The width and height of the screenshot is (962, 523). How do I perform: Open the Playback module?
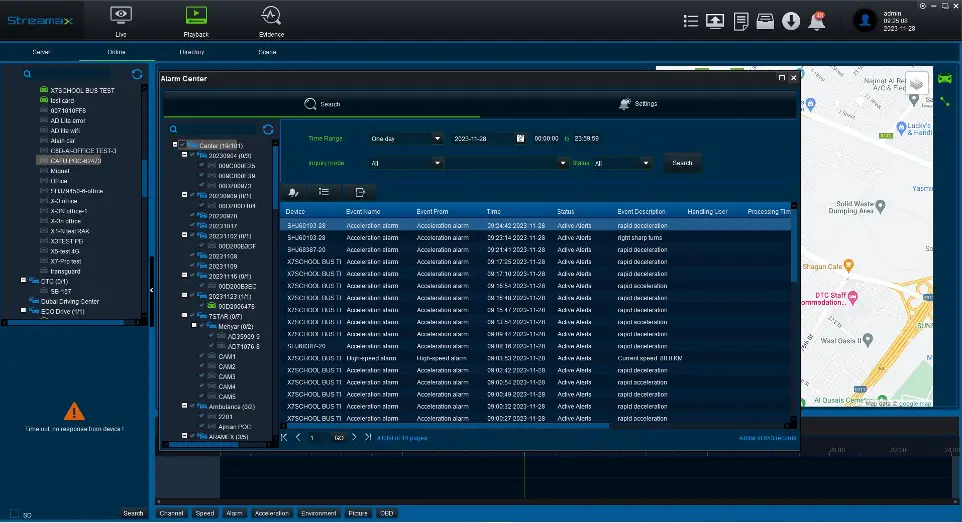click(x=196, y=20)
